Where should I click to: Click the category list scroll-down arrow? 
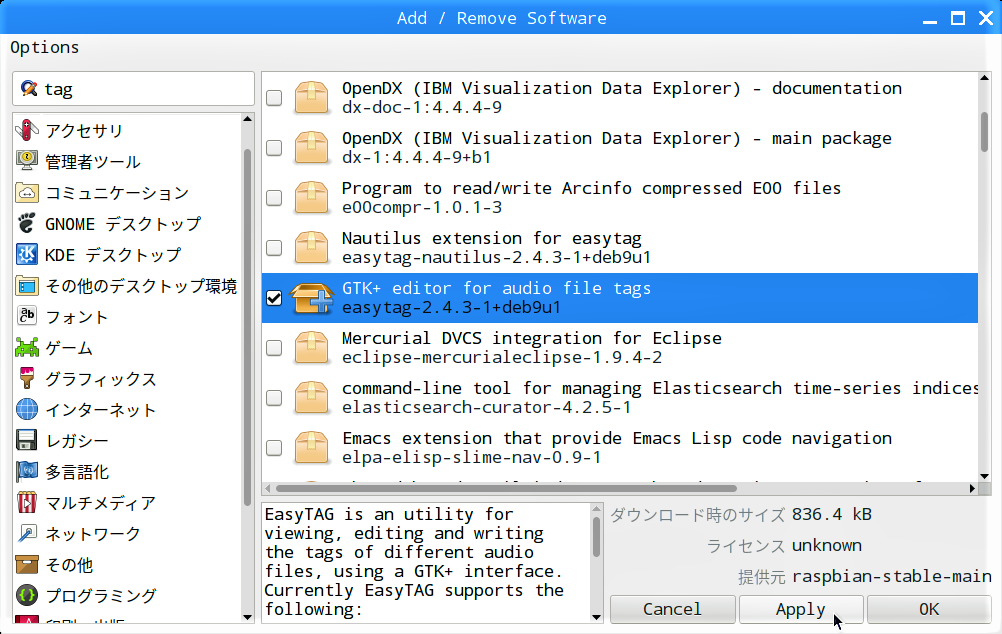point(248,617)
